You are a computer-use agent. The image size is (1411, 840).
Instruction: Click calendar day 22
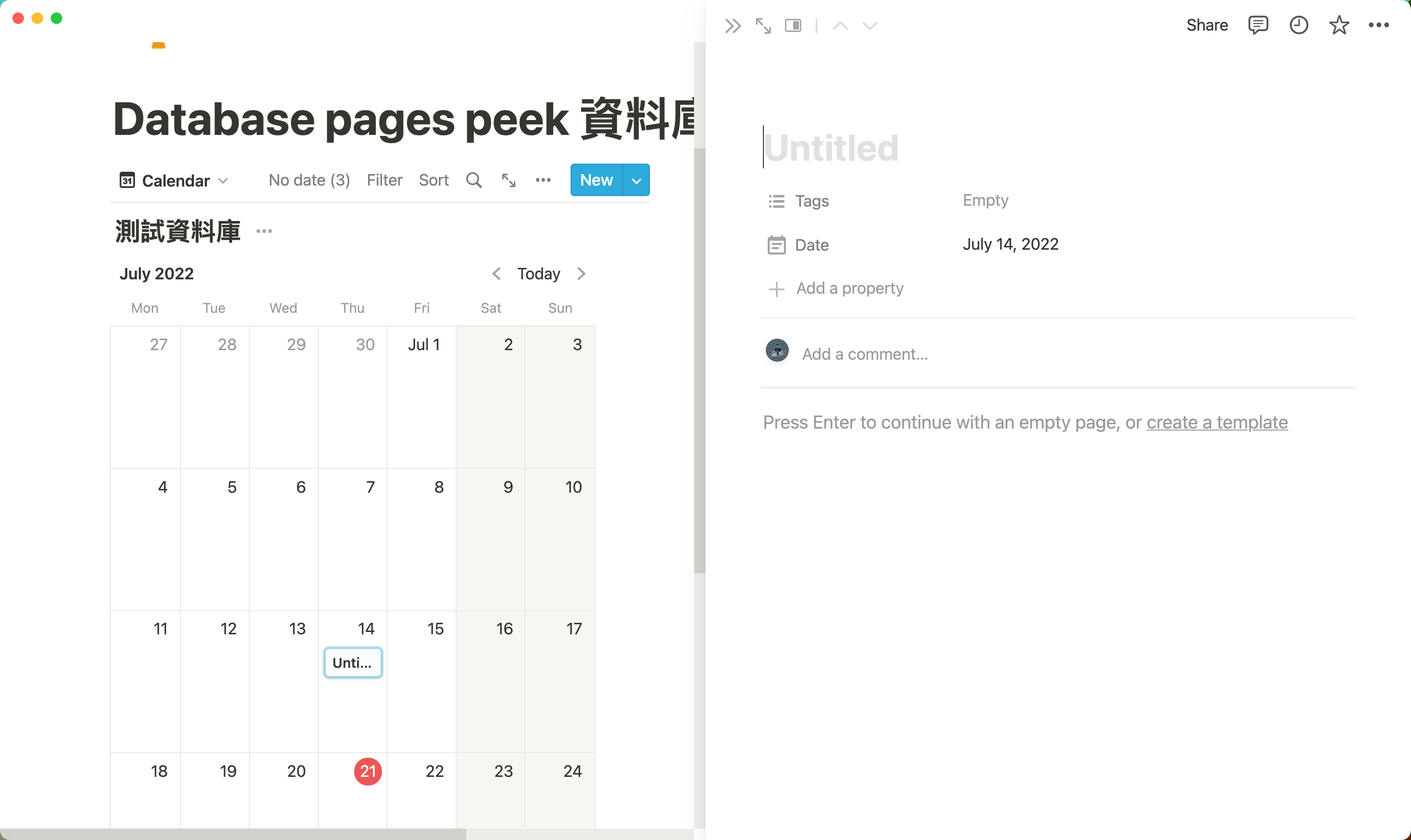(x=422, y=791)
